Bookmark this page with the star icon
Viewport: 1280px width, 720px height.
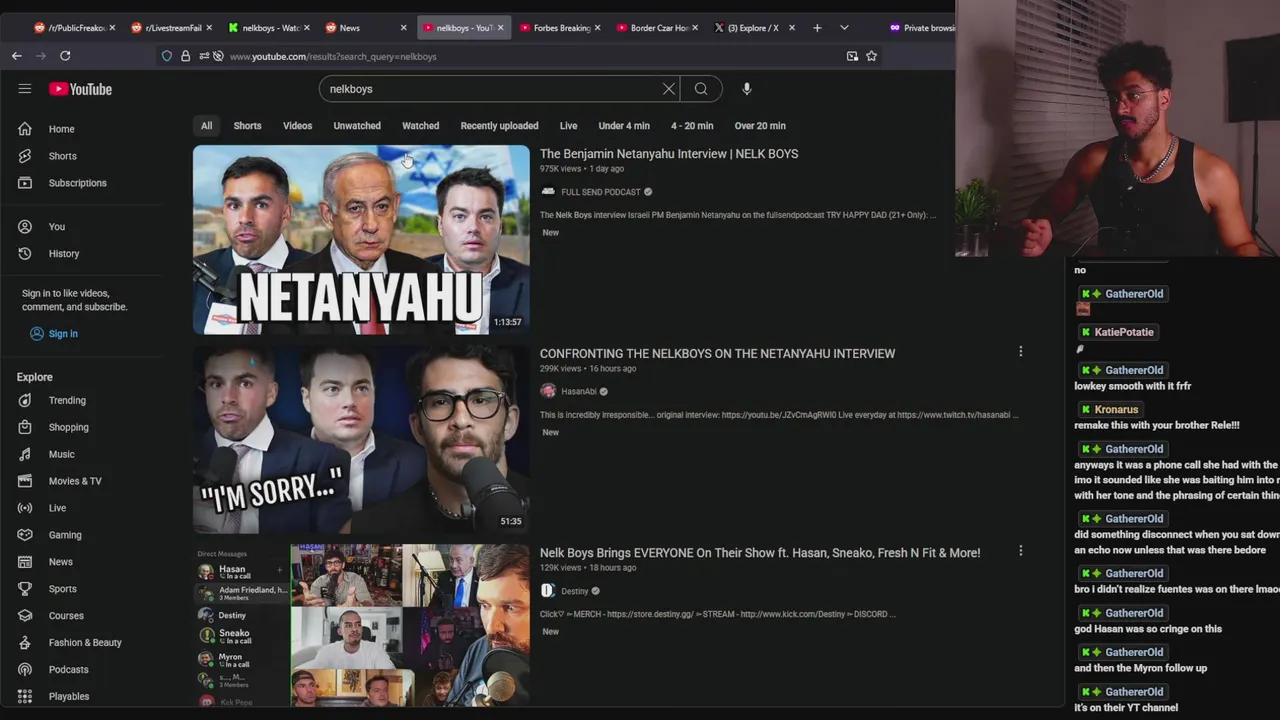pyautogui.click(x=871, y=56)
